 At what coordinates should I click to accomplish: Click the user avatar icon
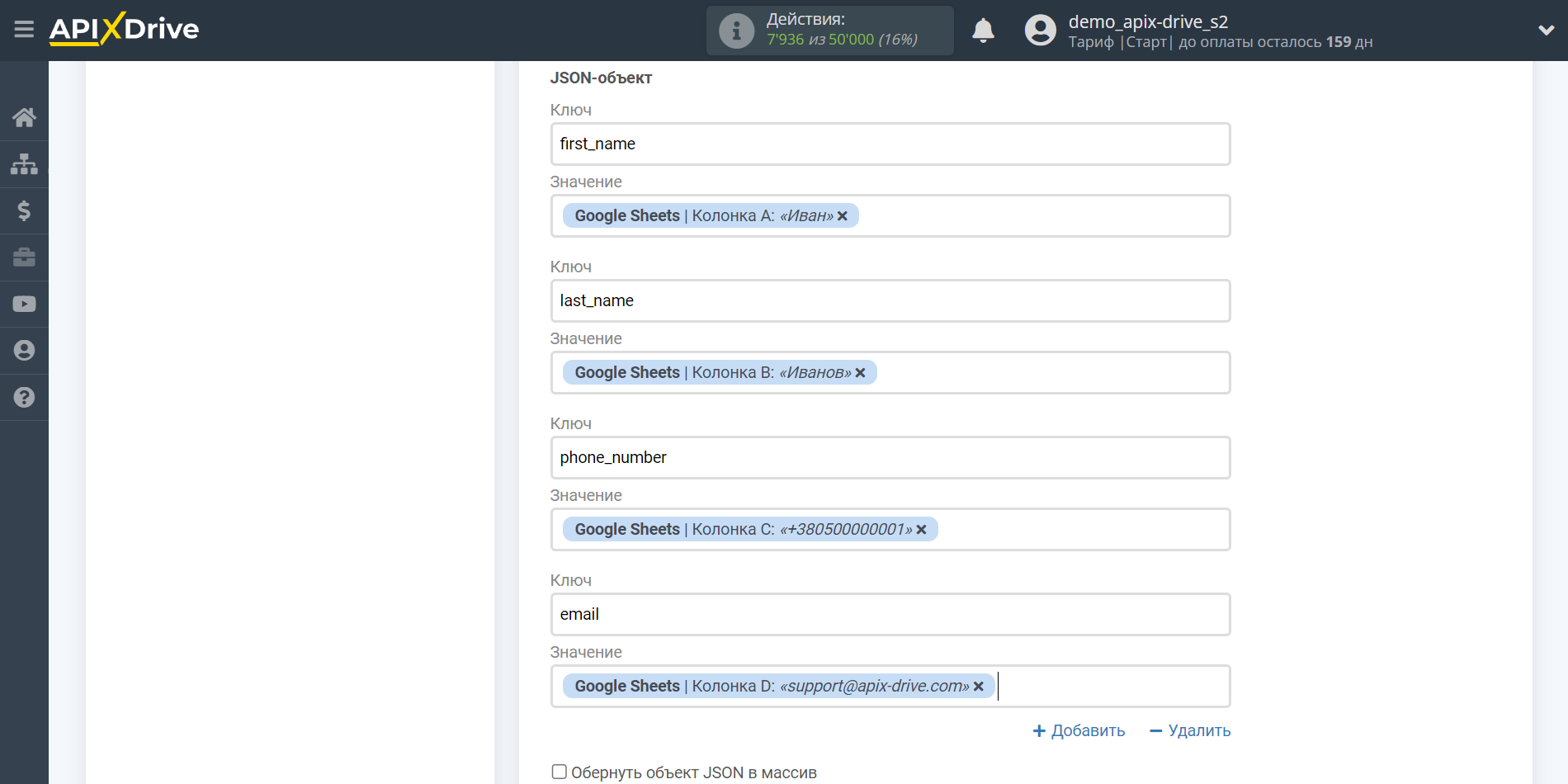1040,31
